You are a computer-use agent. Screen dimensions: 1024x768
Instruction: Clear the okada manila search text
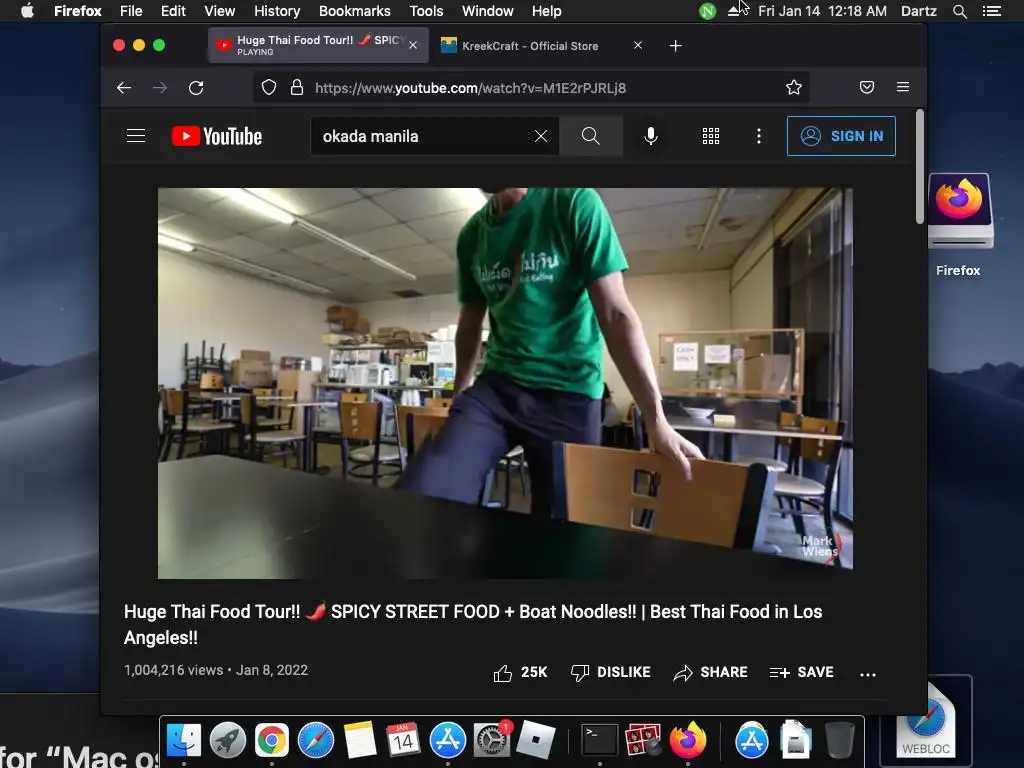pos(541,136)
